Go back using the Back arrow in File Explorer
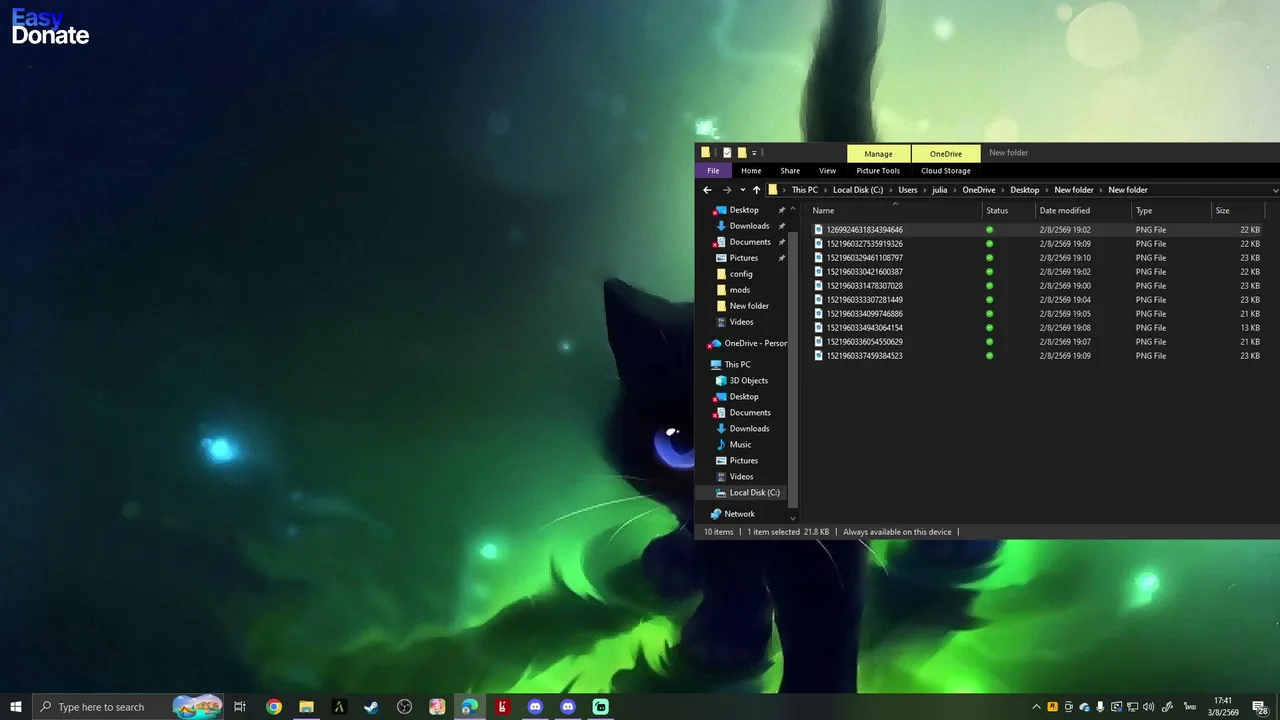This screenshot has height=720, width=1280. pyautogui.click(x=707, y=190)
